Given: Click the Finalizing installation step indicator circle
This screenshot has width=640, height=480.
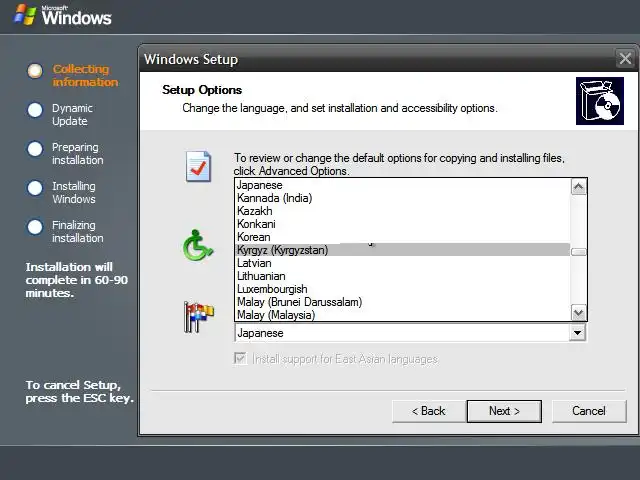Looking at the screenshot, I should 35,227.
